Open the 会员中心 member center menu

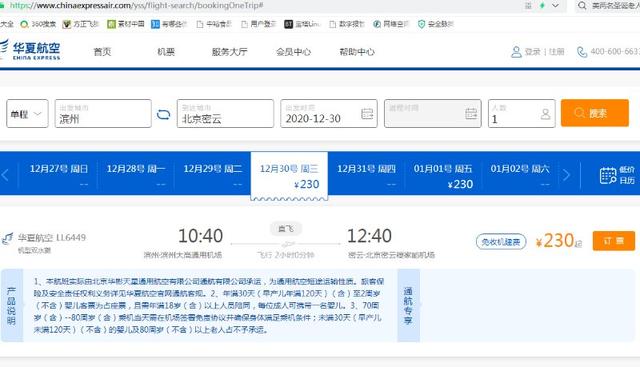(x=293, y=52)
